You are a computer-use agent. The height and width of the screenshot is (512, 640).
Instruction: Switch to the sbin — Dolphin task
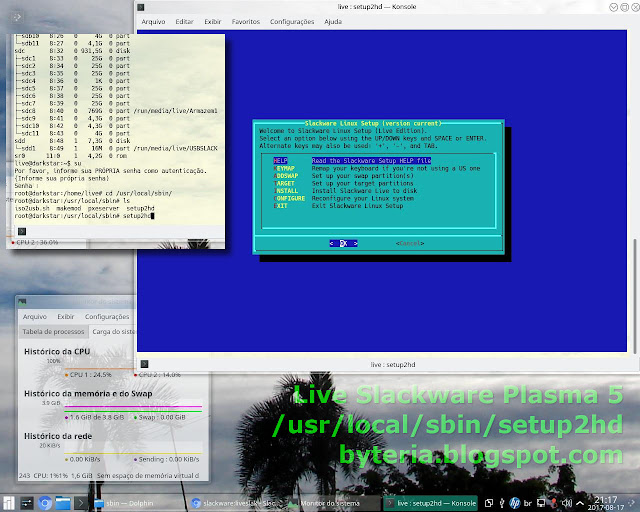[x=124, y=503]
